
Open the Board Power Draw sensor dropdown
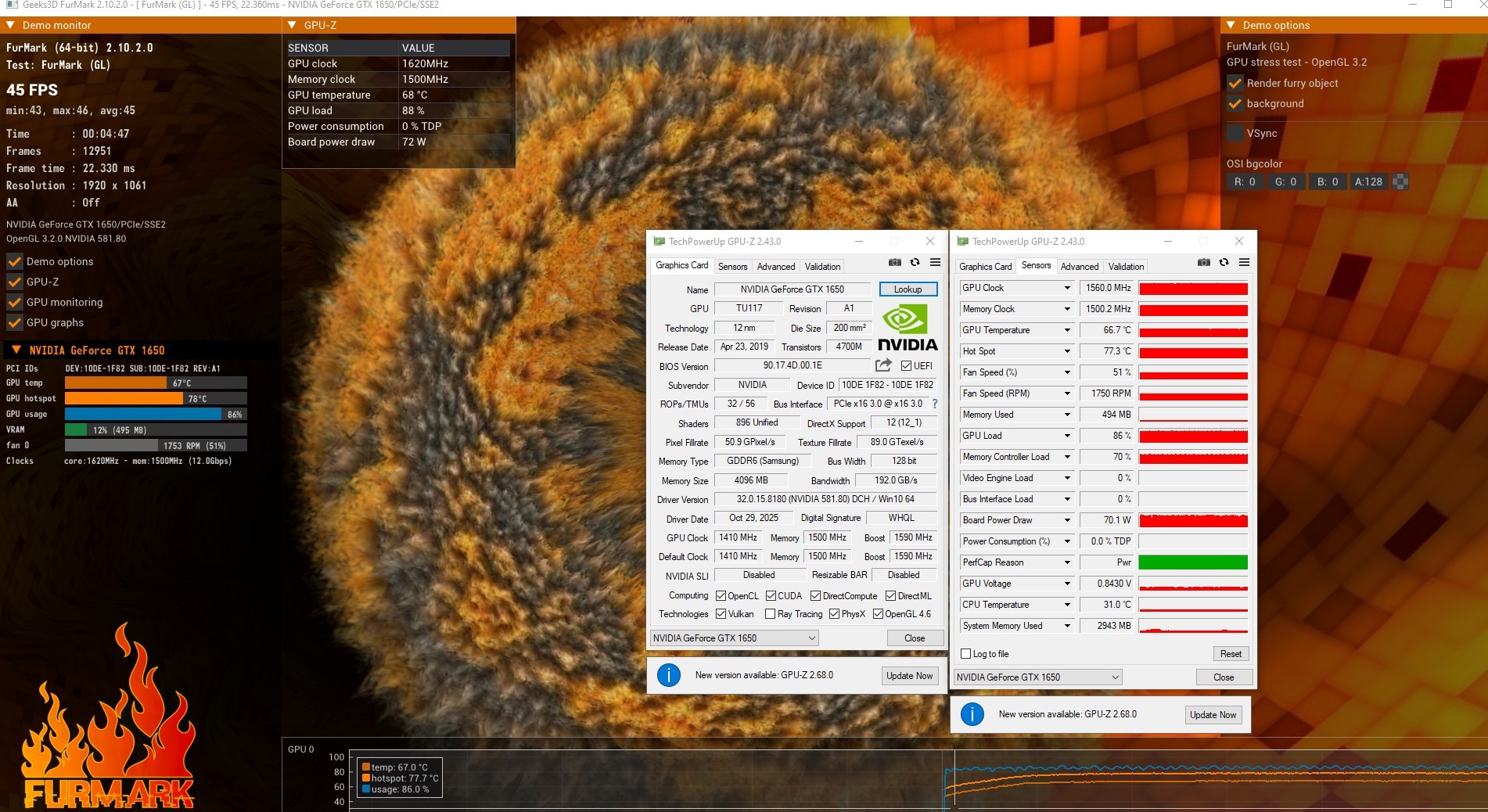[x=1067, y=520]
